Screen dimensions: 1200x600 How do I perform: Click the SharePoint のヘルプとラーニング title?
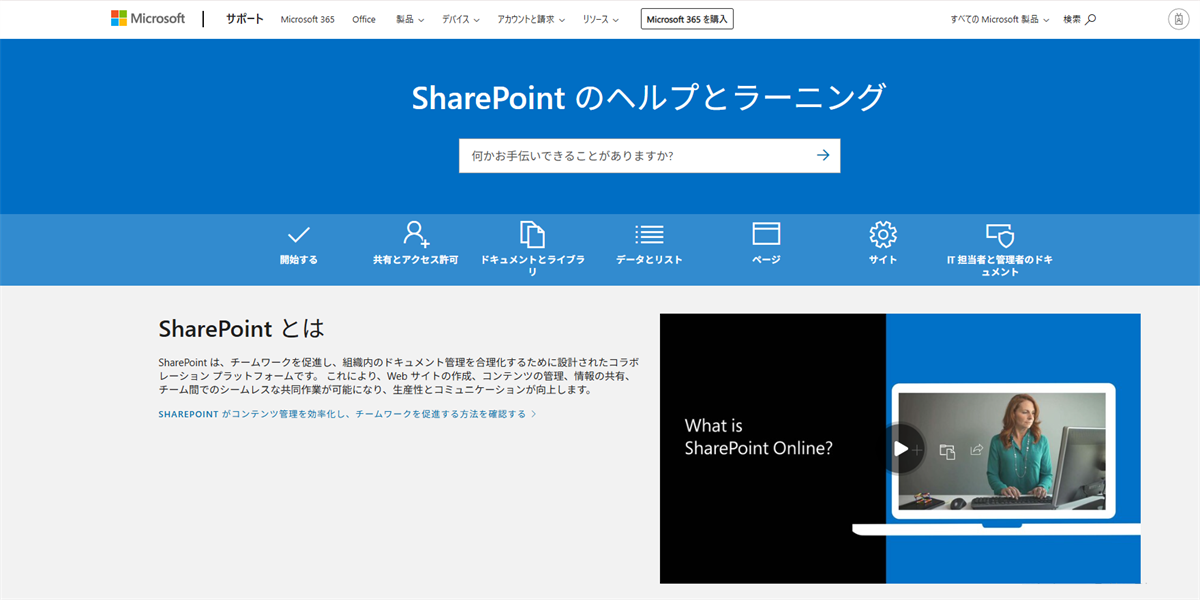point(649,97)
